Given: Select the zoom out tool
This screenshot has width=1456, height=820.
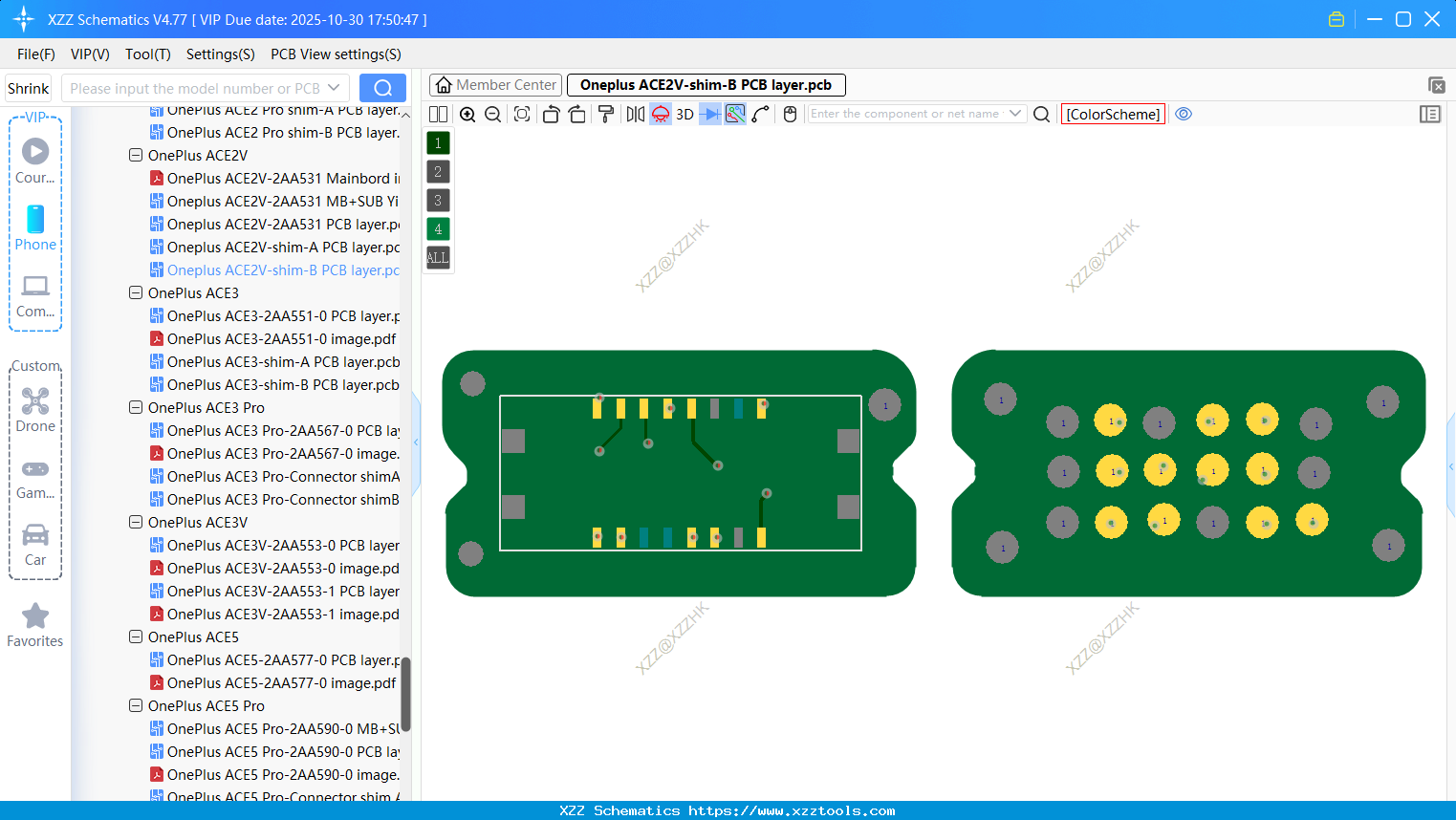Looking at the screenshot, I should click(x=491, y=114).
